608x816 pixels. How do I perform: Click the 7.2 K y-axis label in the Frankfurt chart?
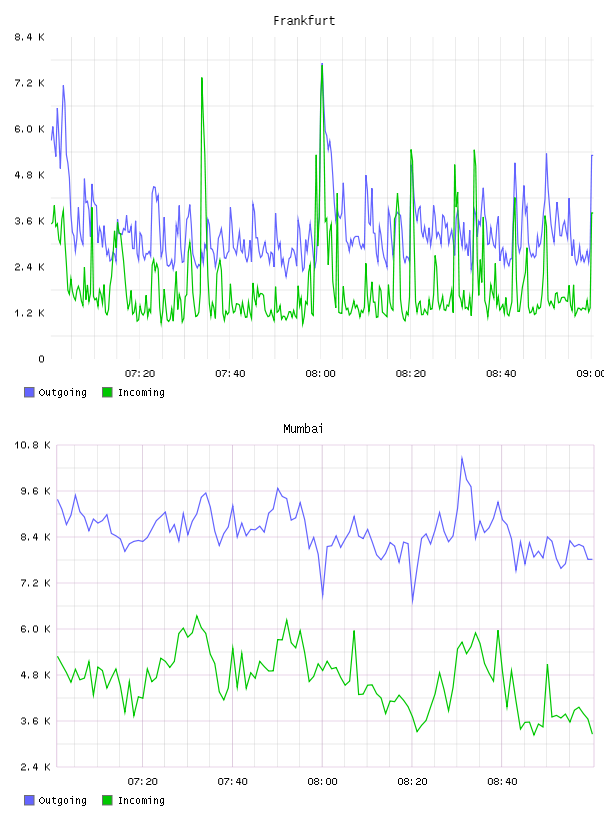tap(29, 83)
